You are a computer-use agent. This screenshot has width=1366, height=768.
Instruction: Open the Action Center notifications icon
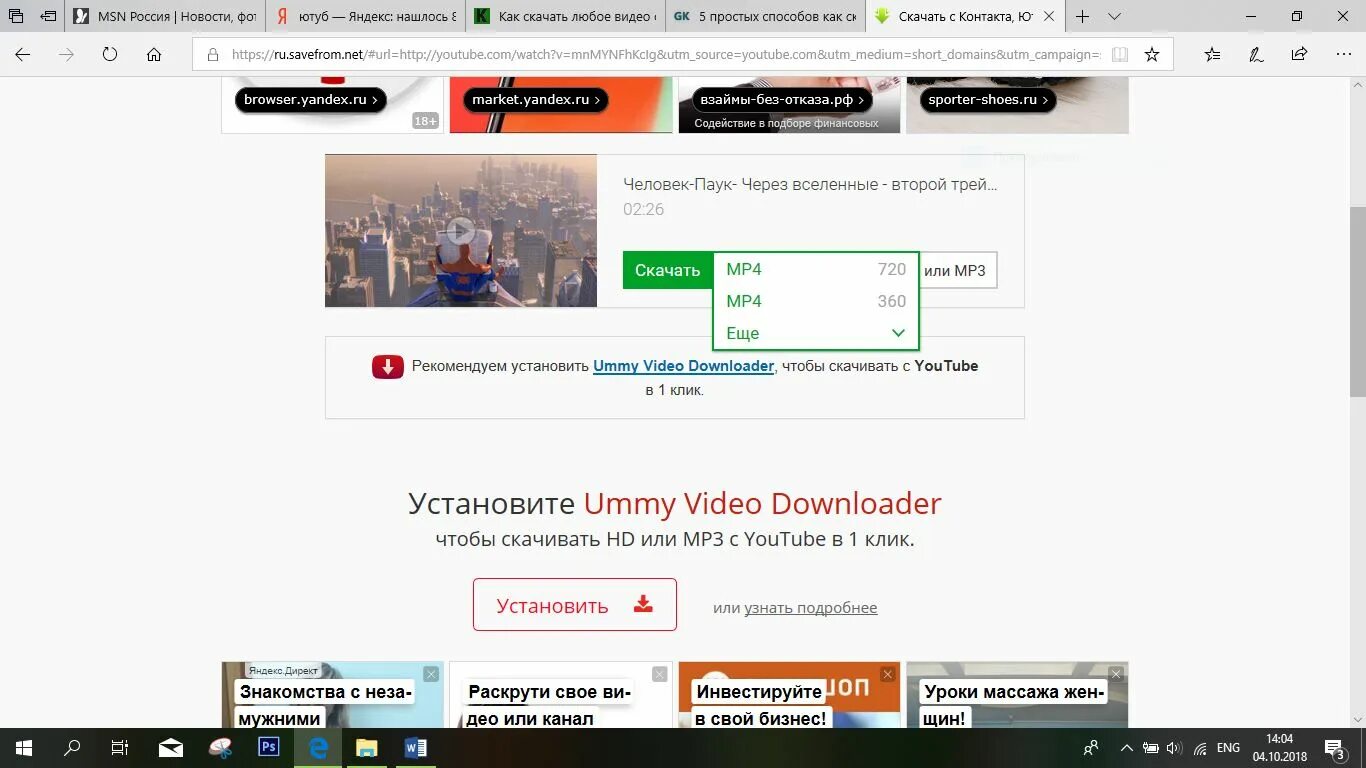(1336, 747)
